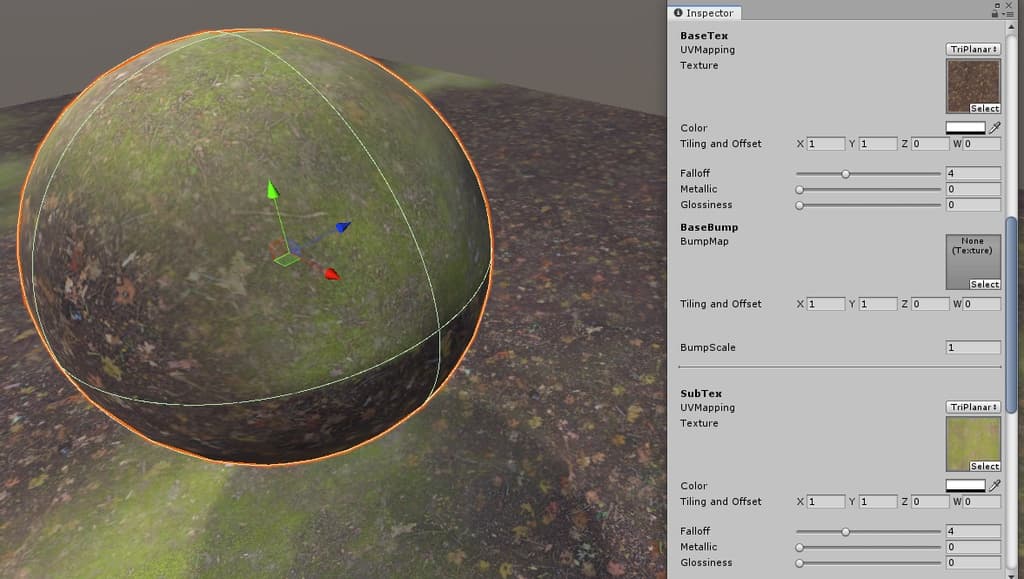
Task: Grab the blue Z-axis gizmo arrow
Action: (343, 227)
